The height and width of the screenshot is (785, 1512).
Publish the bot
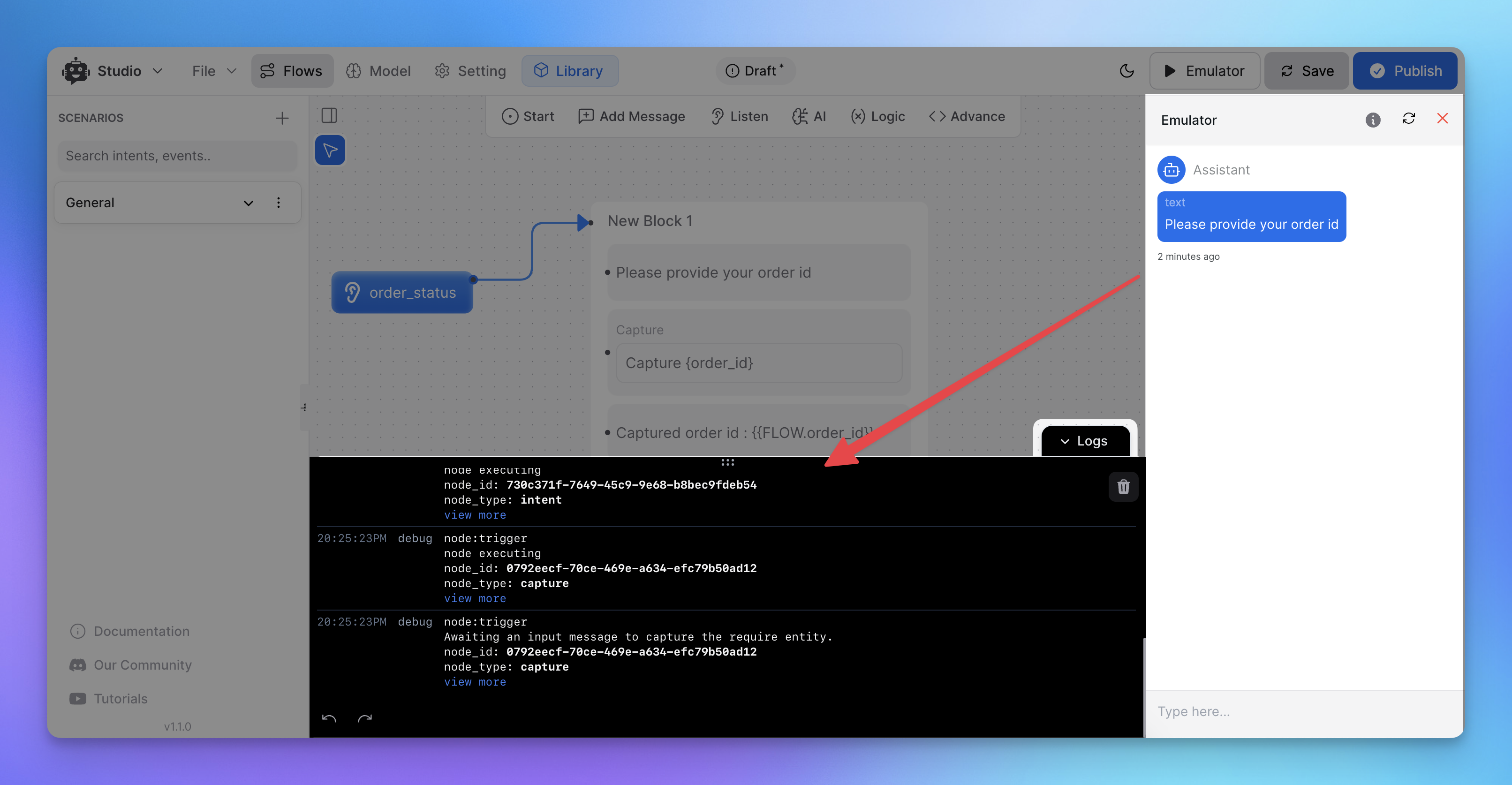[x=1405, y=71]
